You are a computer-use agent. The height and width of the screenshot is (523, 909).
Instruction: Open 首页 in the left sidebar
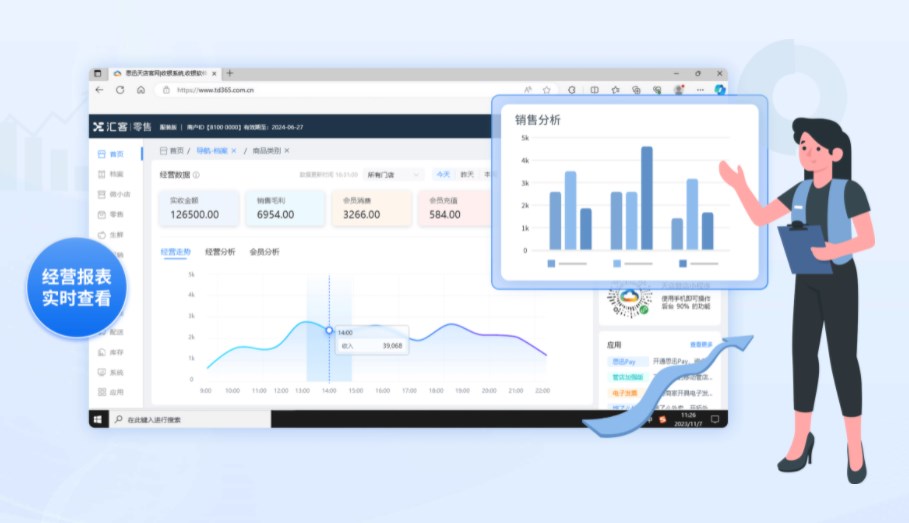(111, 154)
